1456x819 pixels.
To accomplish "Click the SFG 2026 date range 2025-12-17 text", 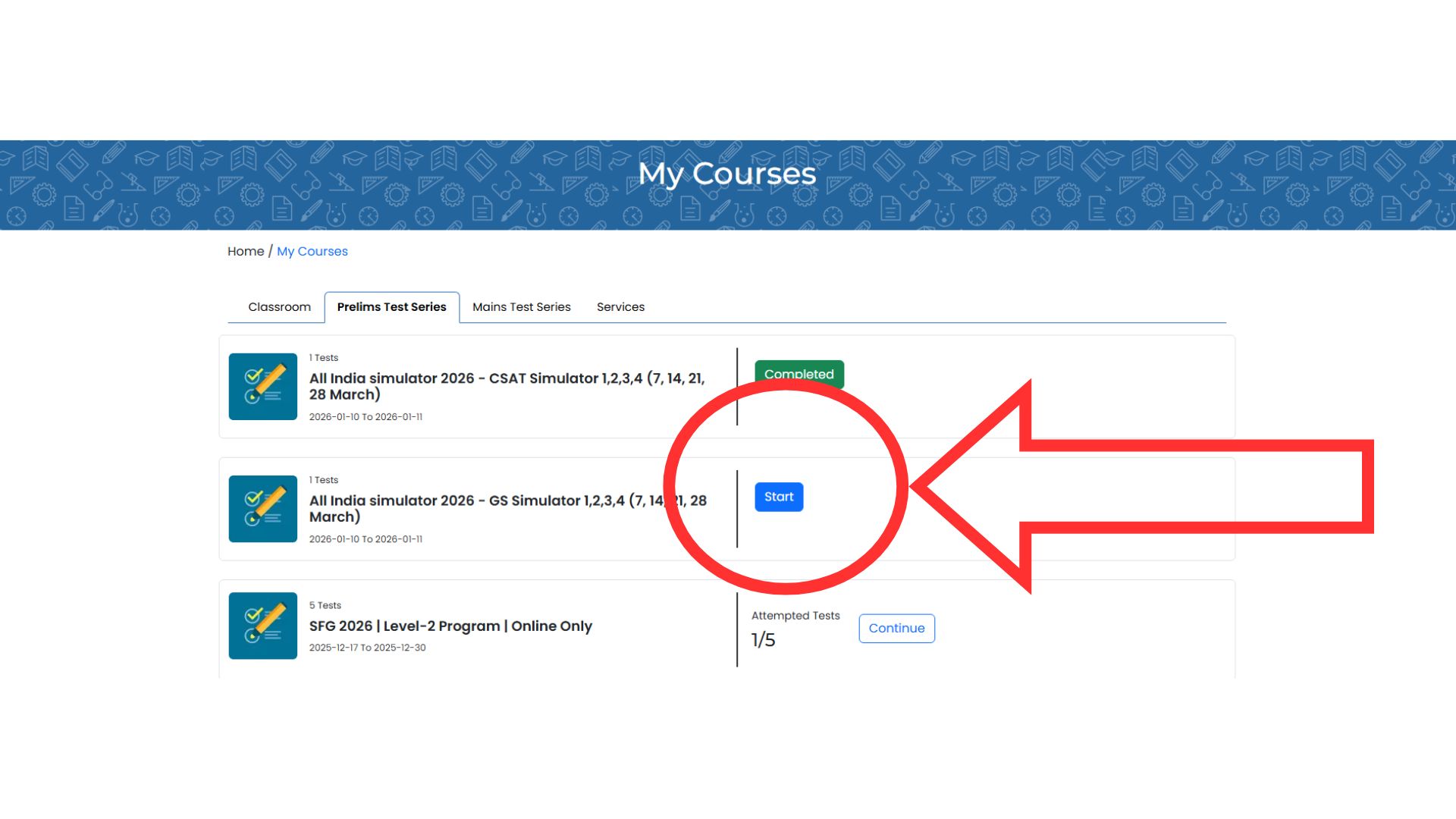I will pos(367,648).
